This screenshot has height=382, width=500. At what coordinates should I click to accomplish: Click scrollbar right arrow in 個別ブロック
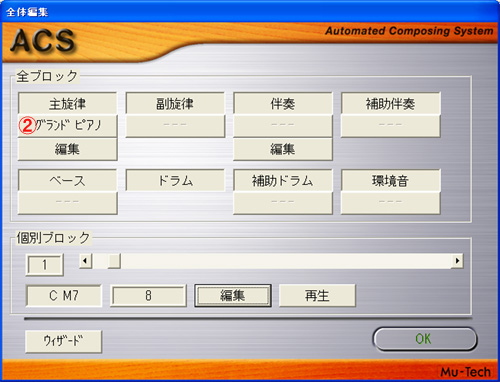point(457,261)
